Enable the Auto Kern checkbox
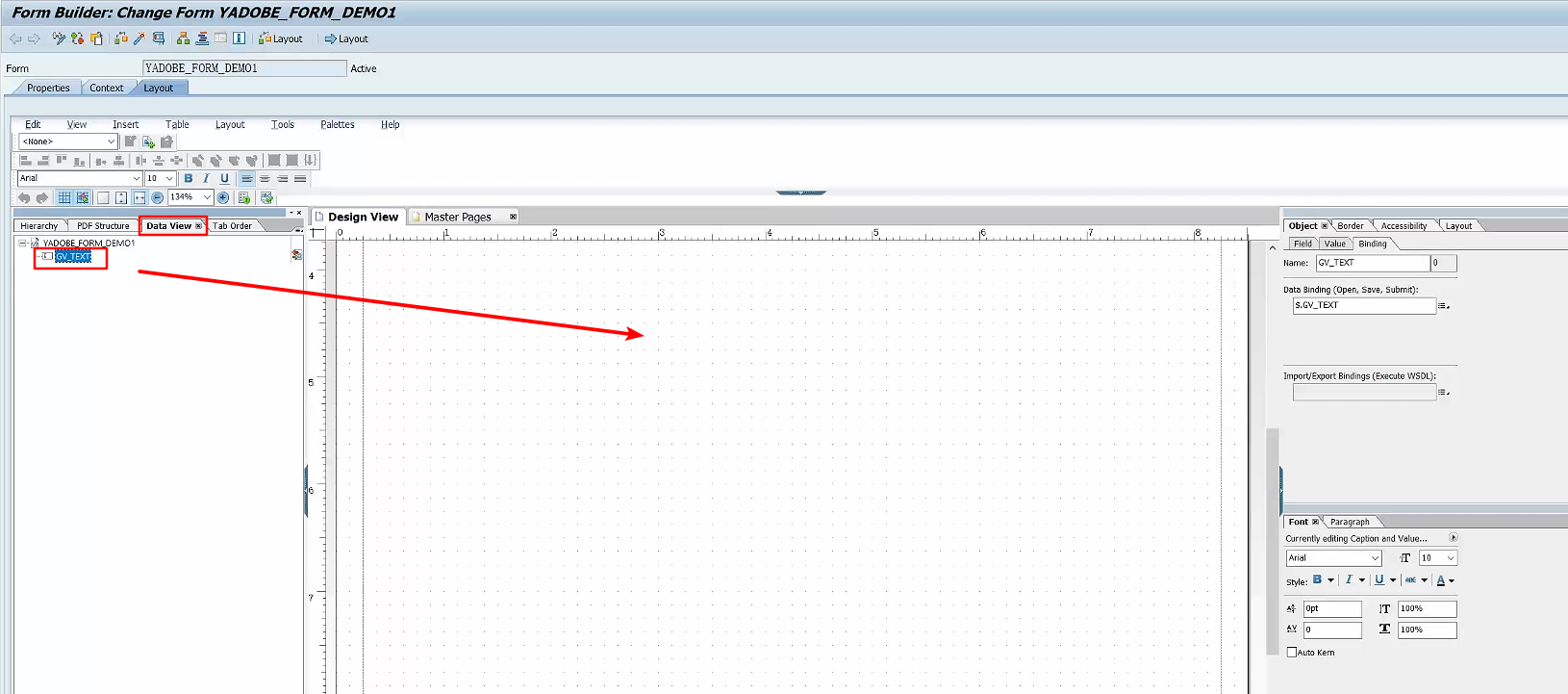Viewport: 1568px width, 694px height. (x=1292, y=653)
